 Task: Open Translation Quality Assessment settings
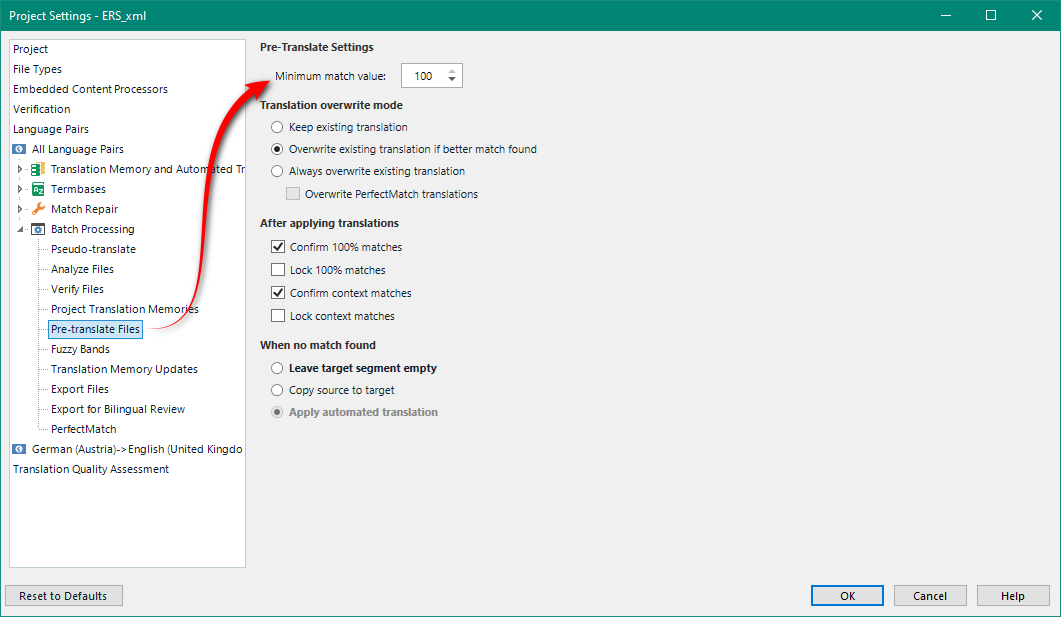91,469
